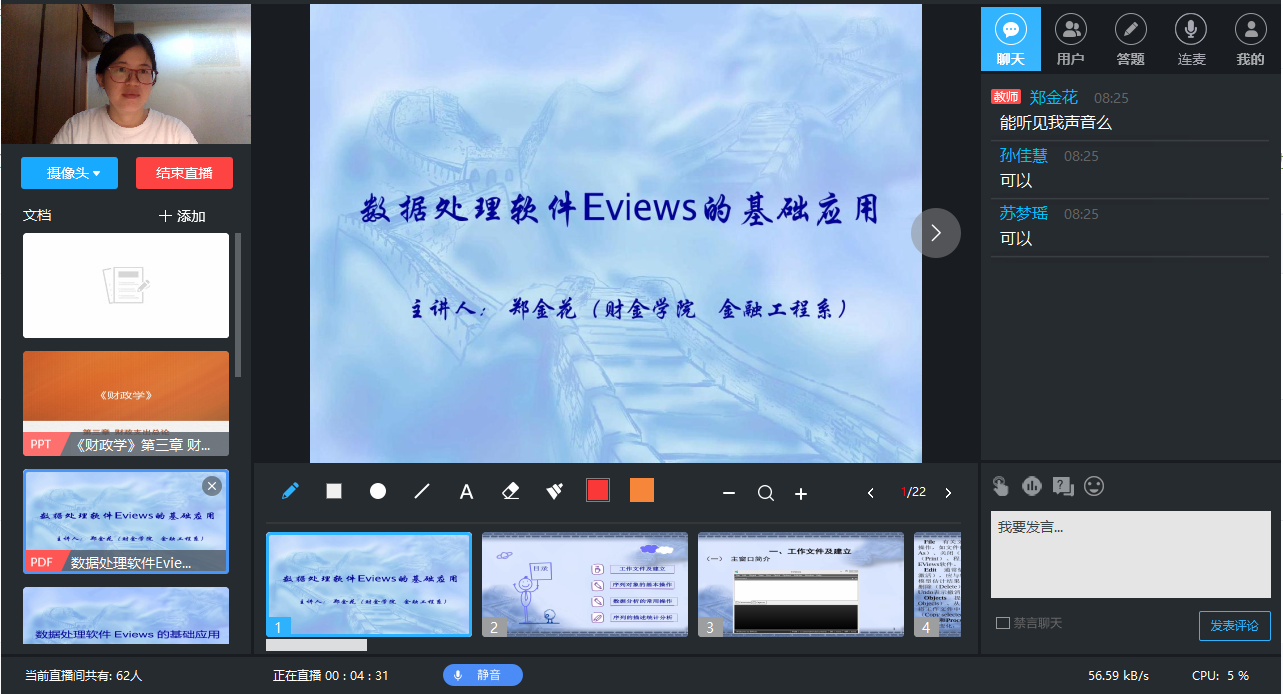Open the emoji smiley picker
1283x694 pixels.
click(1095, 486)
